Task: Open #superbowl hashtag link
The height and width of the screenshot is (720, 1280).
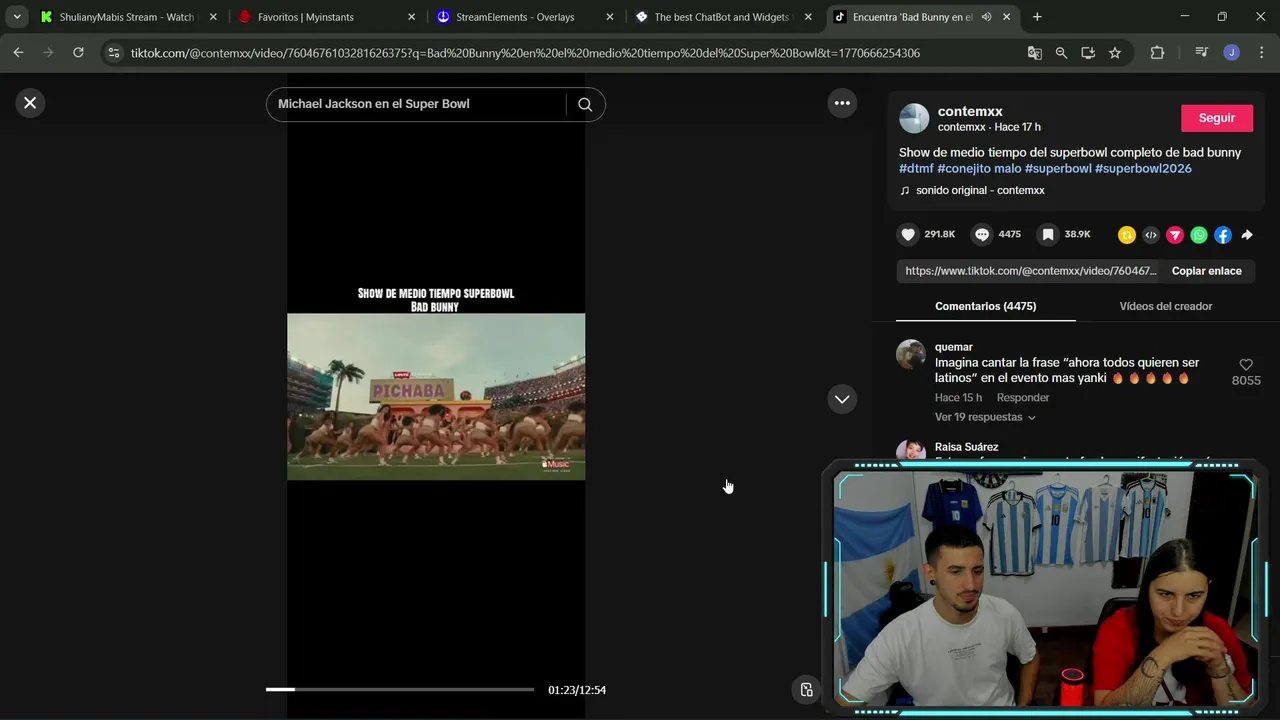Action: (1058, 169)
